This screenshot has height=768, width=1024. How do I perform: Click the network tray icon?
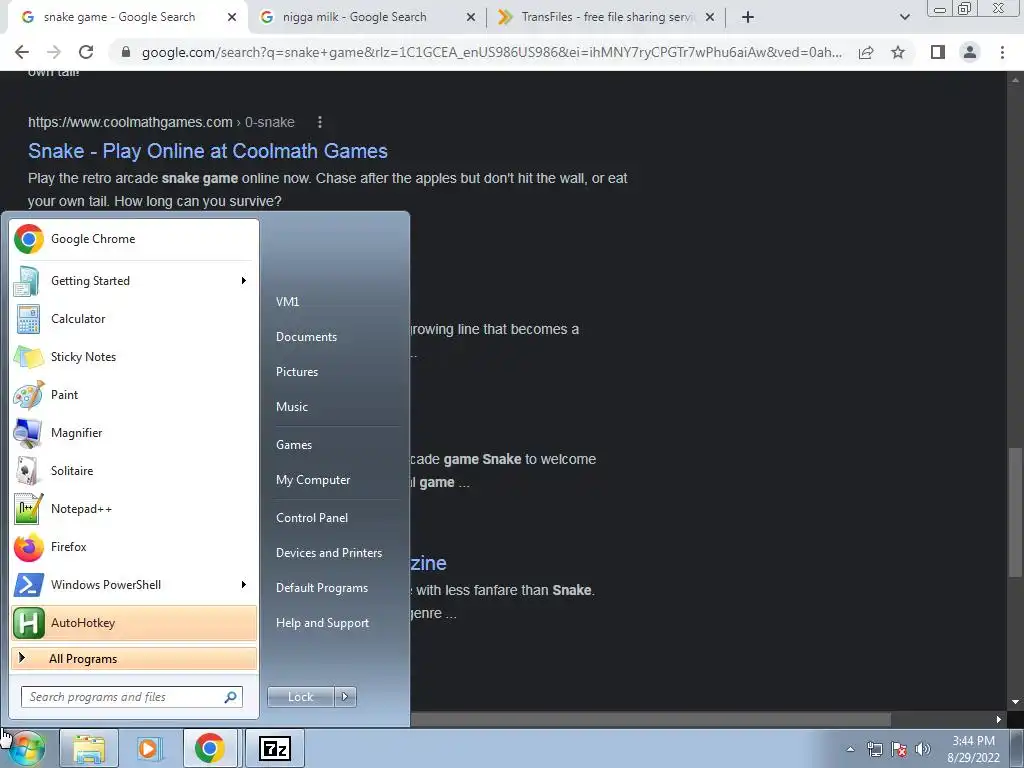coord(874,749)
